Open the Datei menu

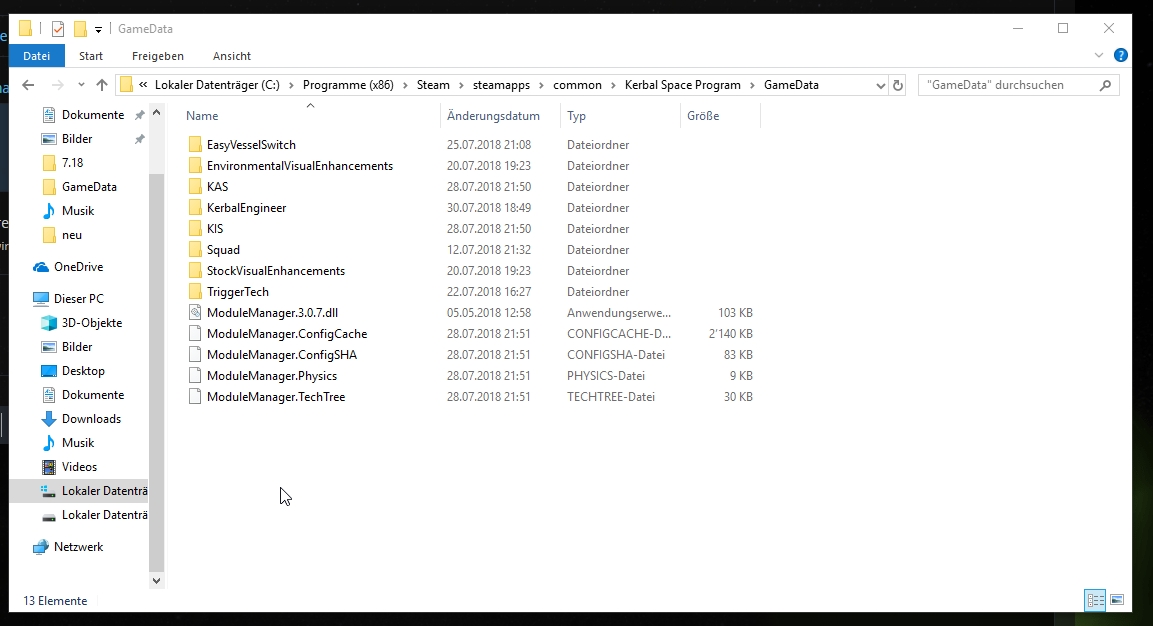(37, 56)
